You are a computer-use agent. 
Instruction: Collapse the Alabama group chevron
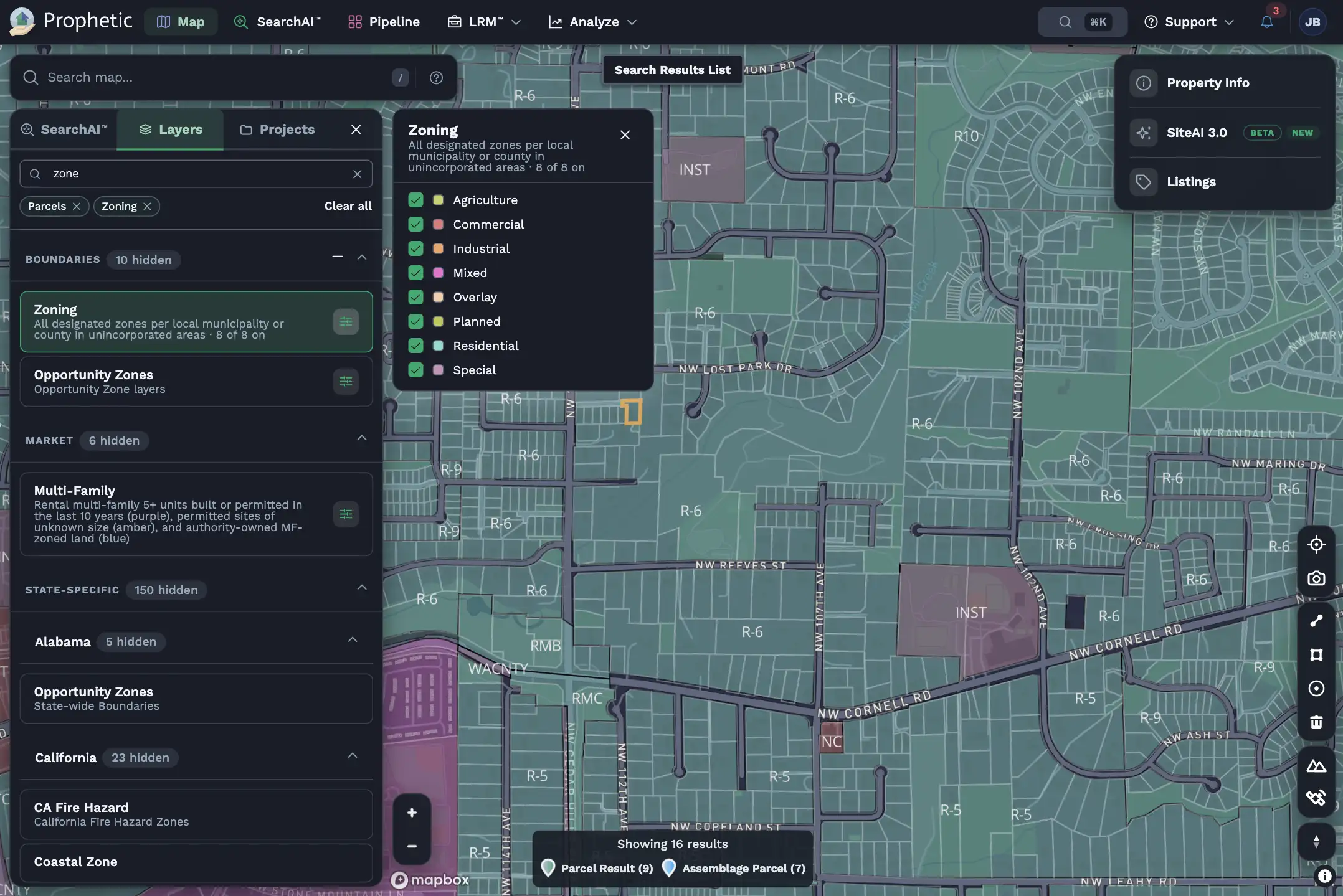coord(353,640)
